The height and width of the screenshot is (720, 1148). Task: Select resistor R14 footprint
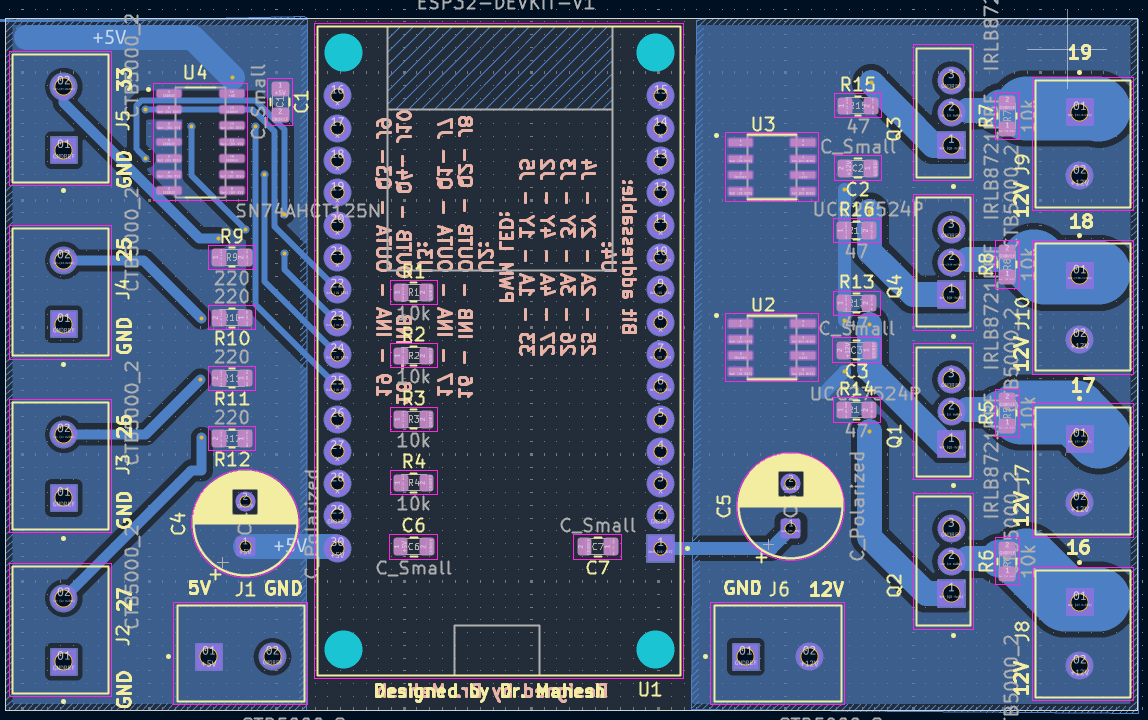click(857, 410)
